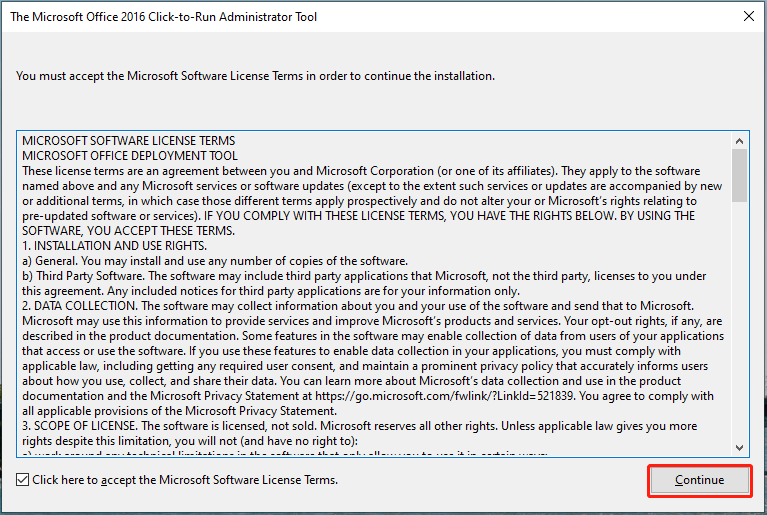This screenshot has height=515, width=767.
Task: Click the dialog title bar text
Action: (163, 17)
